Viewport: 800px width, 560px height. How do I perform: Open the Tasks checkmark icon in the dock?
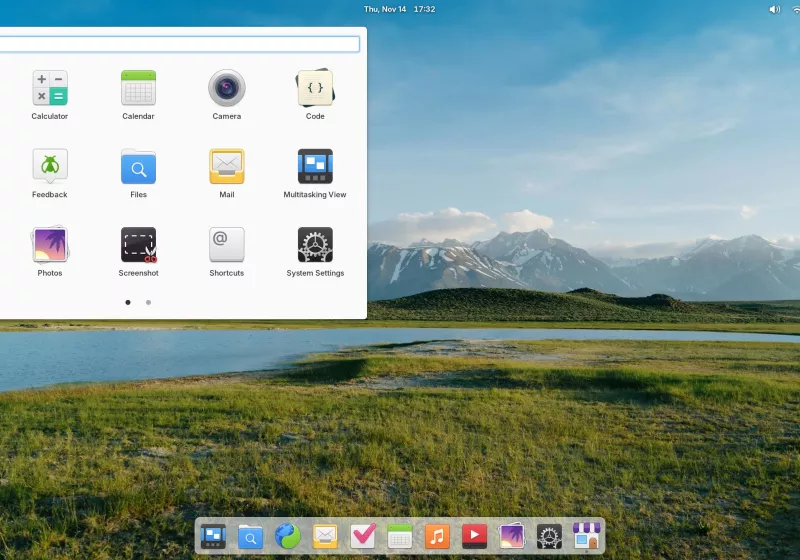(x=363, y=537)
